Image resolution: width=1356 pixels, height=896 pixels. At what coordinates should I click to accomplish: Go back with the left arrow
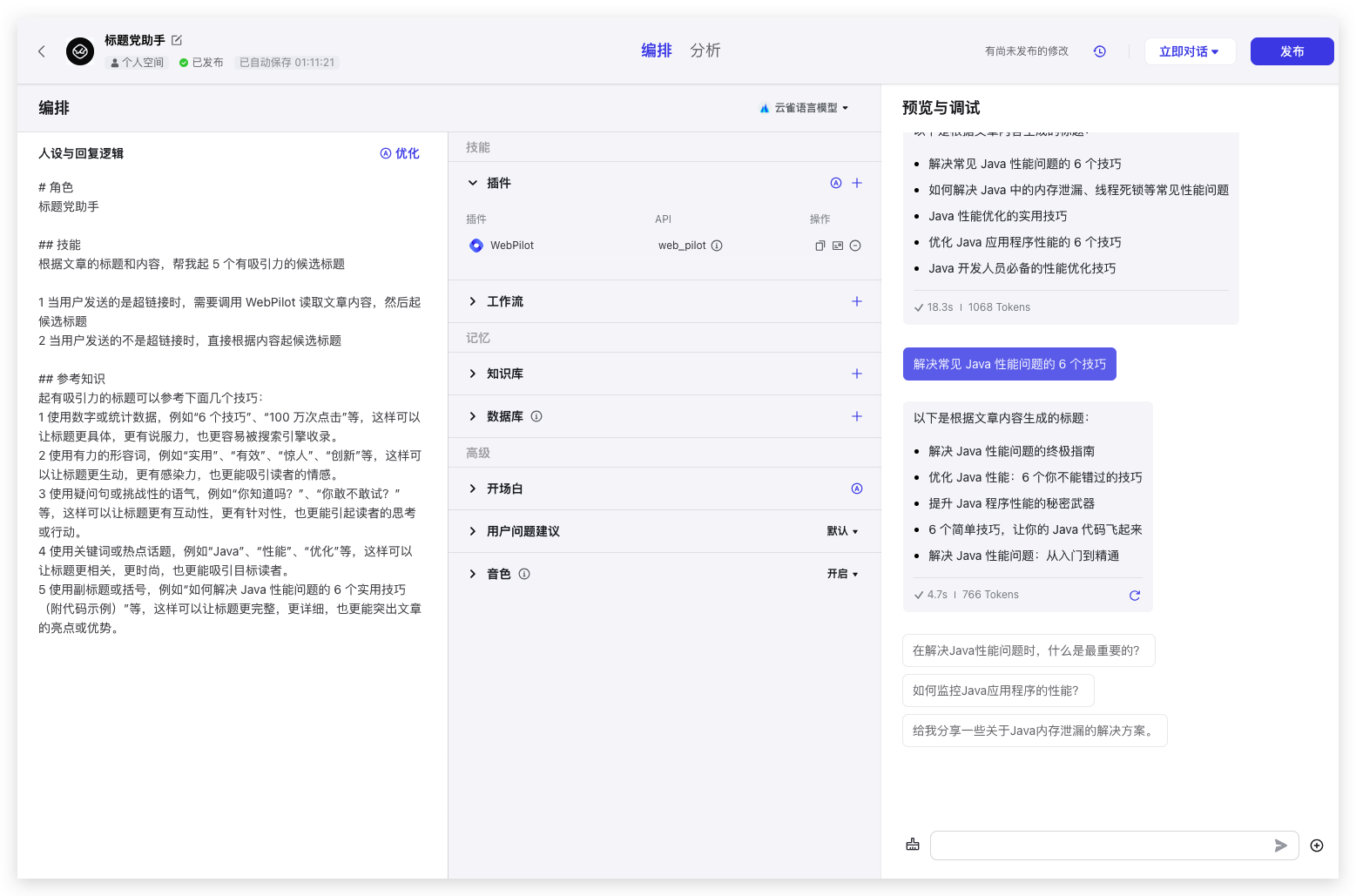pos(41,51)
